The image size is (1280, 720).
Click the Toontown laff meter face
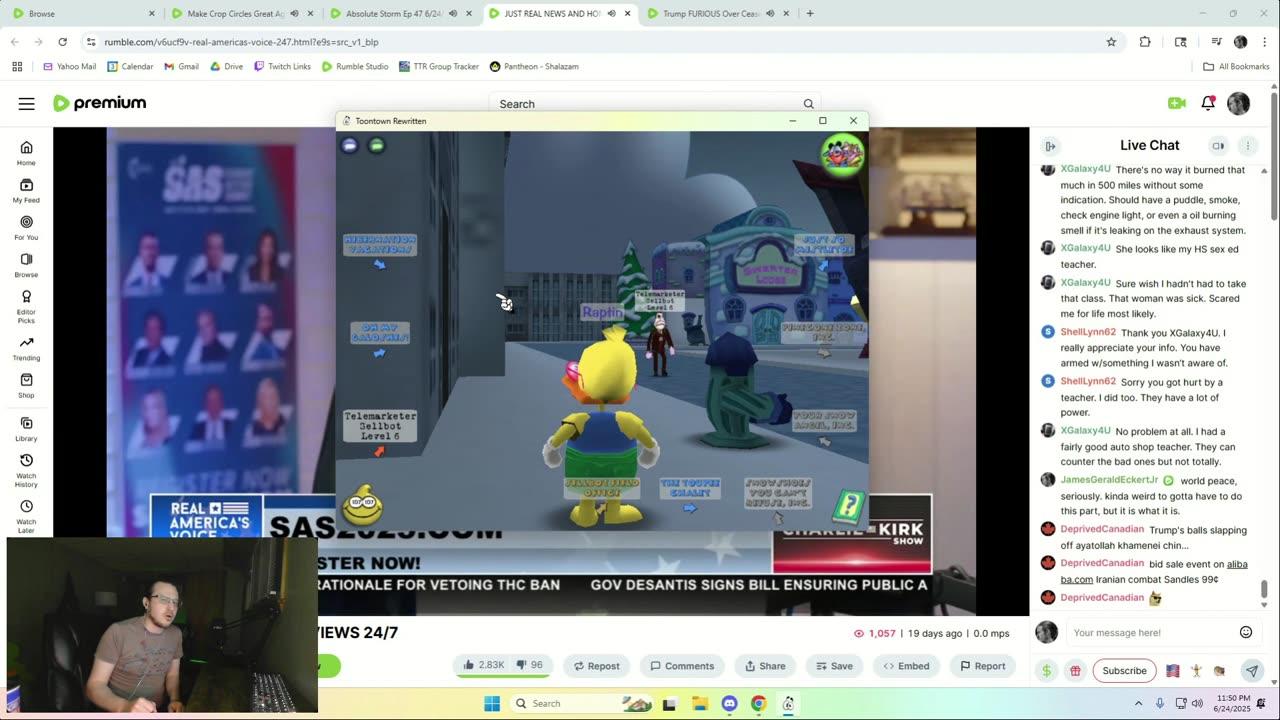tap(362, 507)
